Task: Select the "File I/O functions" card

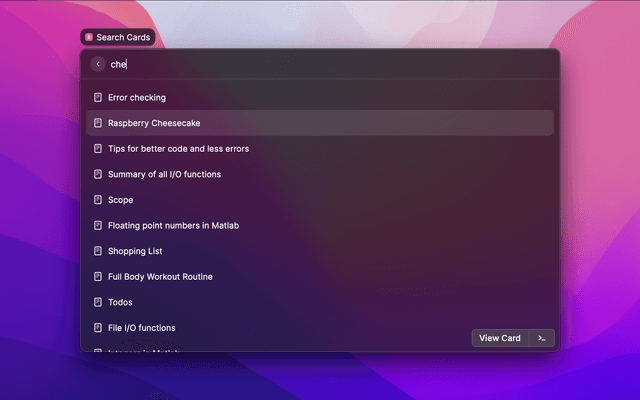Action: 320,328
